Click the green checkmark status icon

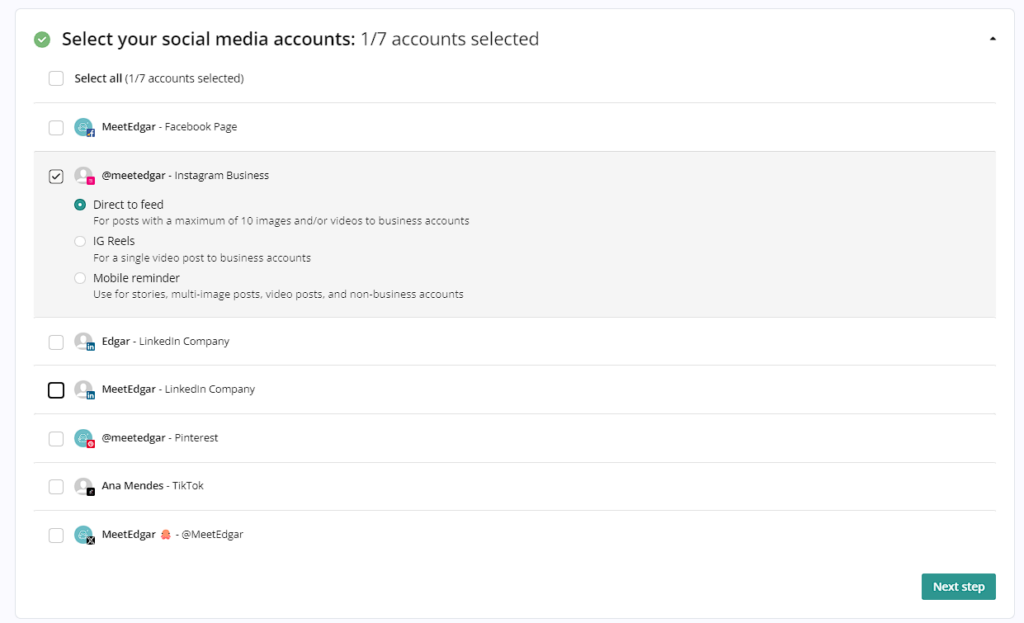tap(42, 40)
